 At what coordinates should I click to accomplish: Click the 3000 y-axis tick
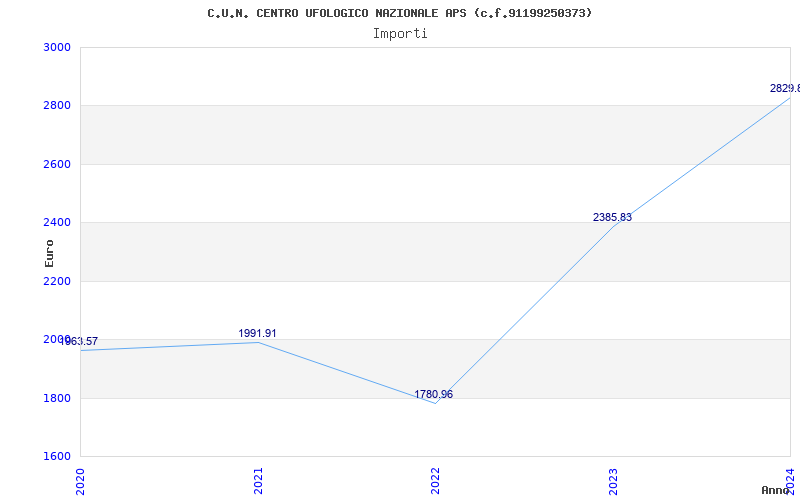point(55,47)
